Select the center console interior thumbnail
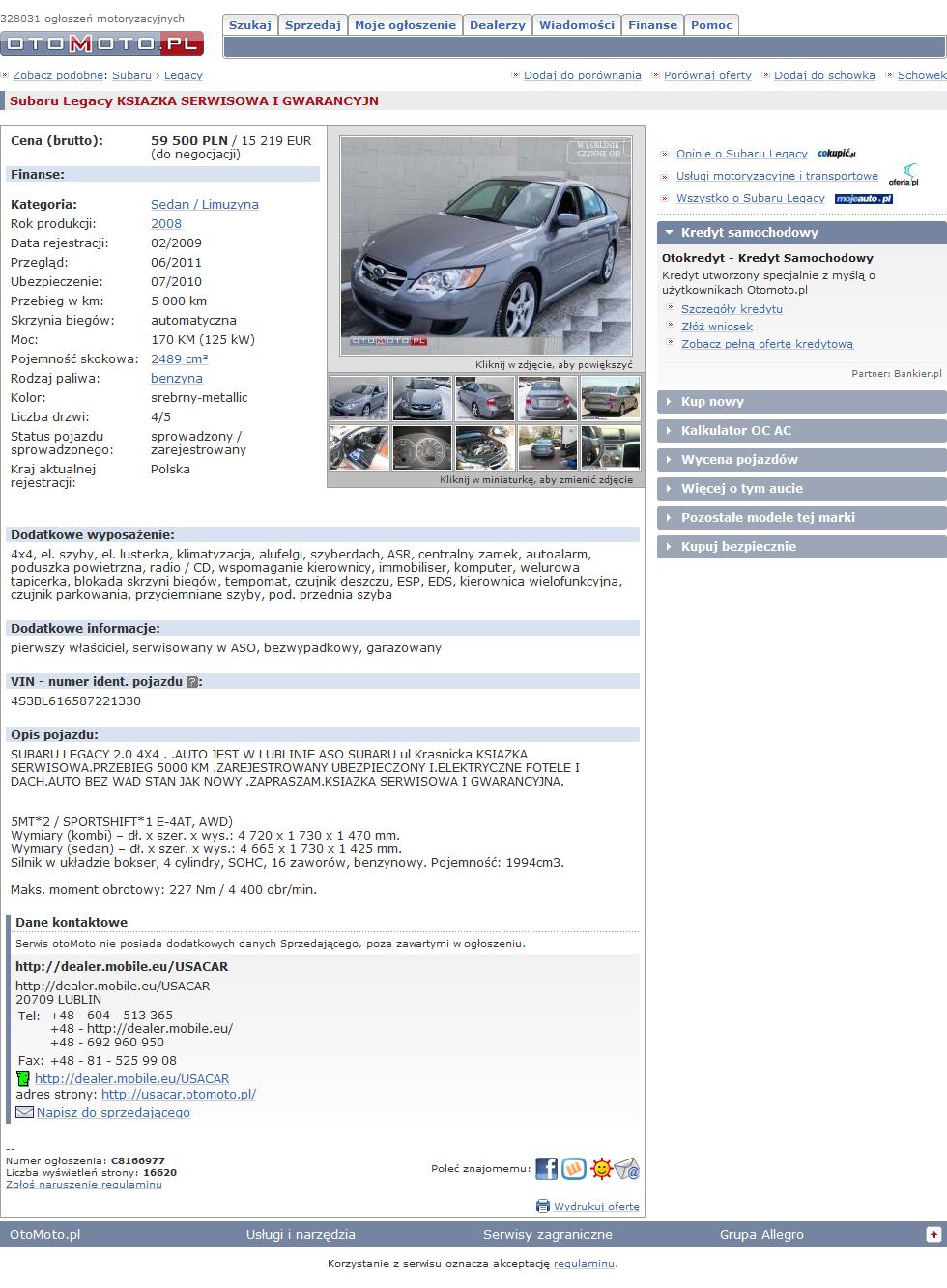This screenshot has width=947, height=1288. point(611,448)
